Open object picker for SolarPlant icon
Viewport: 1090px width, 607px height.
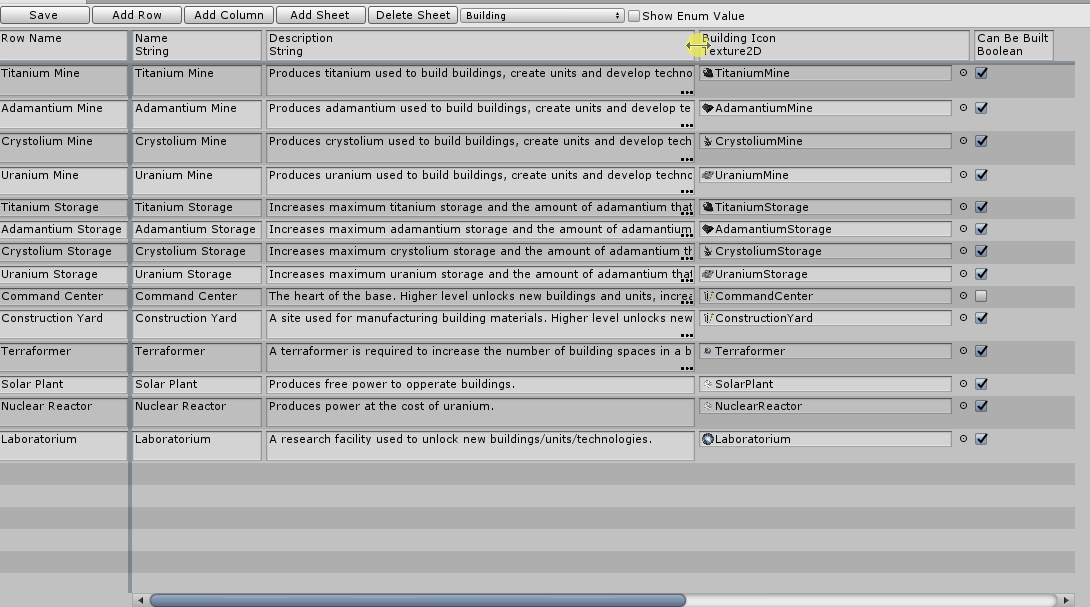[963, 384]
